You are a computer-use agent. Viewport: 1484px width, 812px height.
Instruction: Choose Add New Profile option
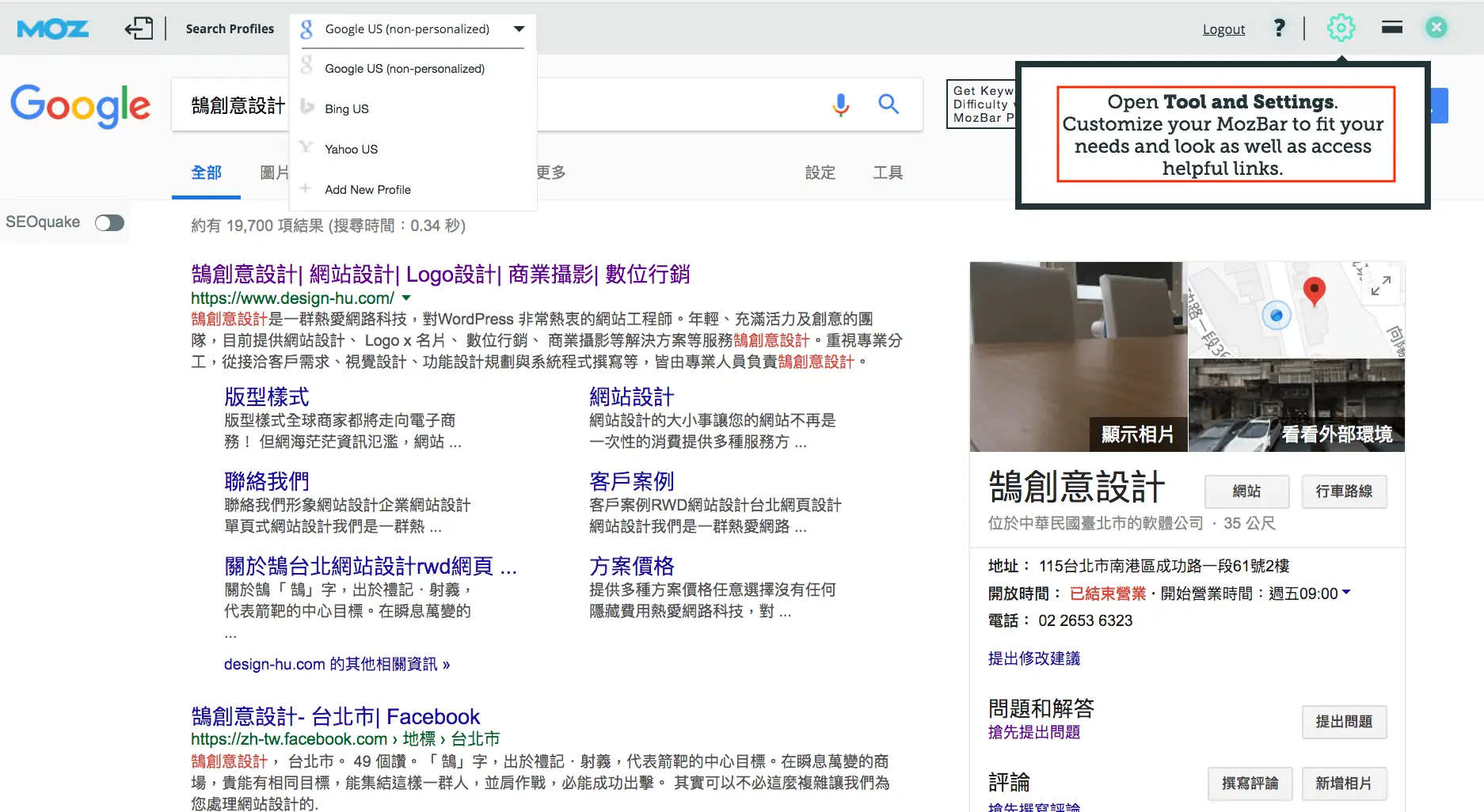tap(367, 190)
